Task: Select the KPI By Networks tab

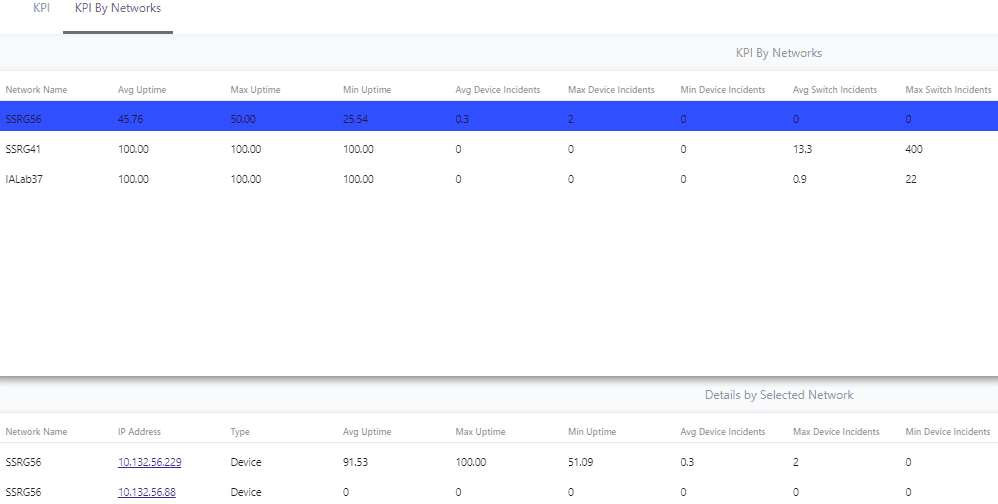Action: [x=118, y=9]
